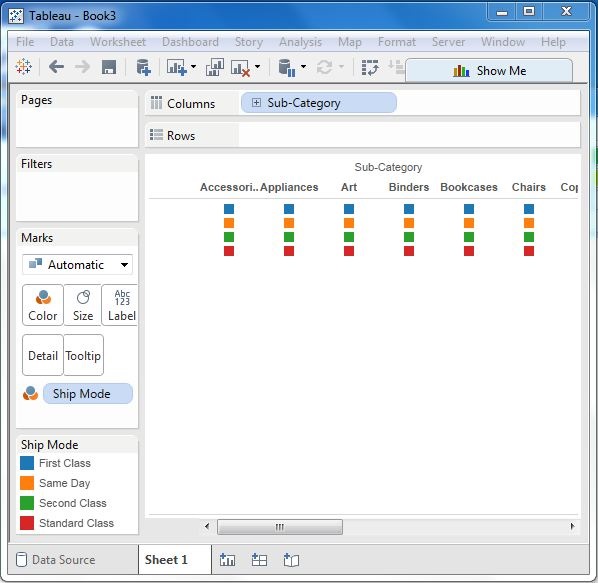Viewport: 600px width, 583px height.
Task: Click the New Worksheet toolbar icon
Action: (177, 67)
